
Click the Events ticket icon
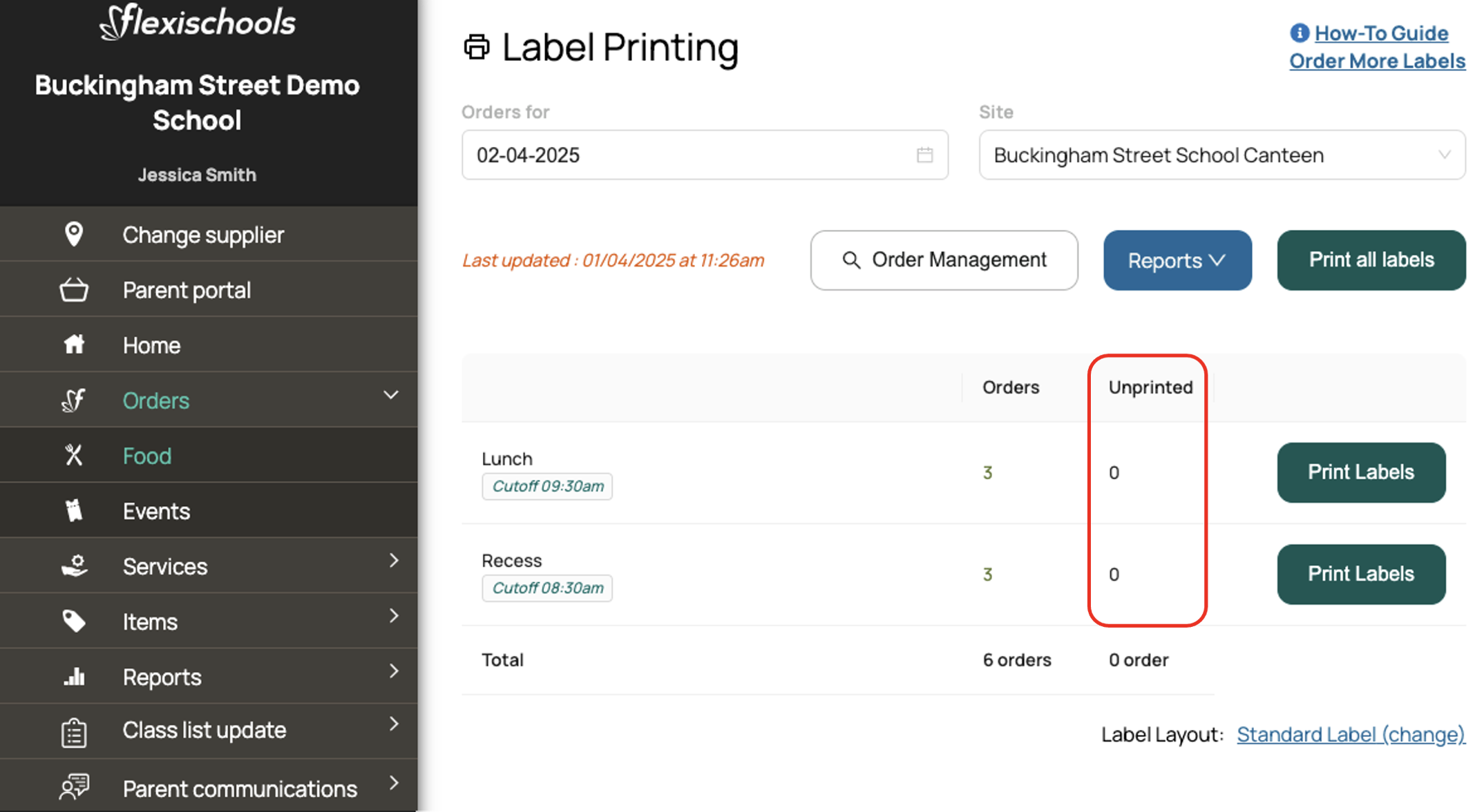(x=74, y=510)
